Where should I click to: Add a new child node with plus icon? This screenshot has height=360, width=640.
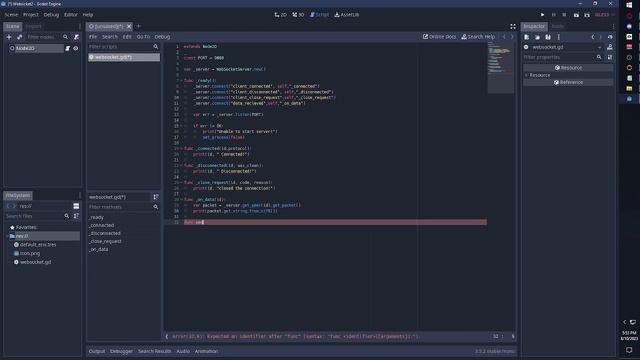tap(9, 37)
